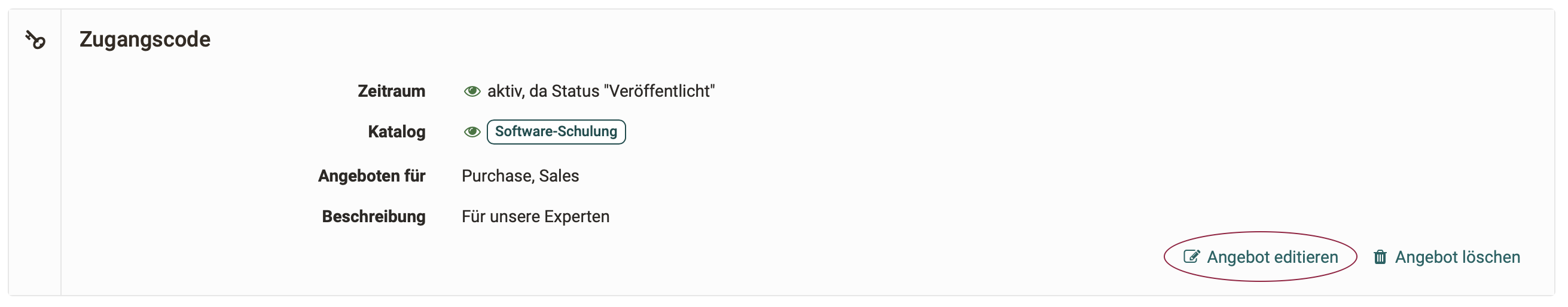Click the "Angebot löschen" link text
The width and height of the screenshot is (1568, 307).
click(1457, 257)
